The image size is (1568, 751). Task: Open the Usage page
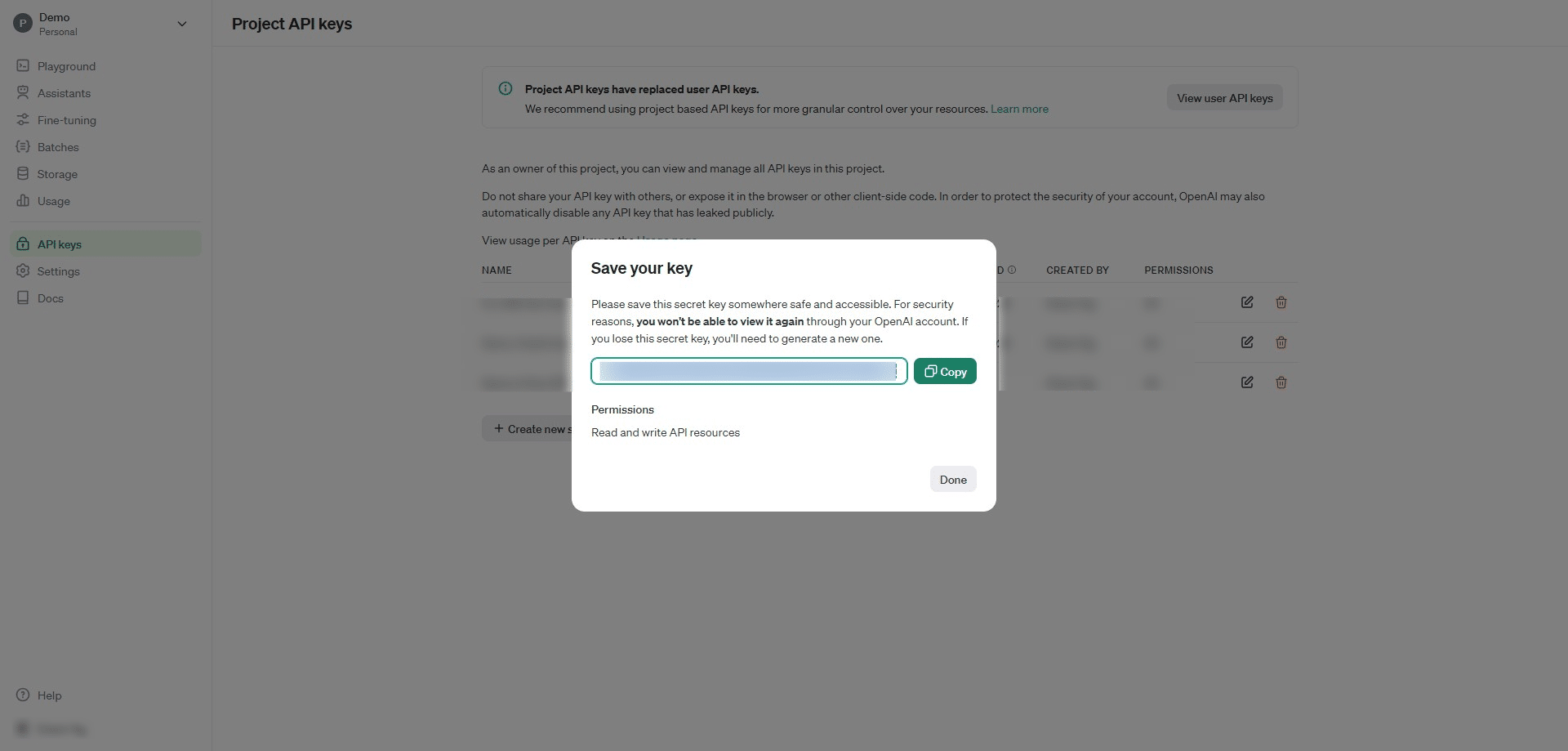click(53, 201)
